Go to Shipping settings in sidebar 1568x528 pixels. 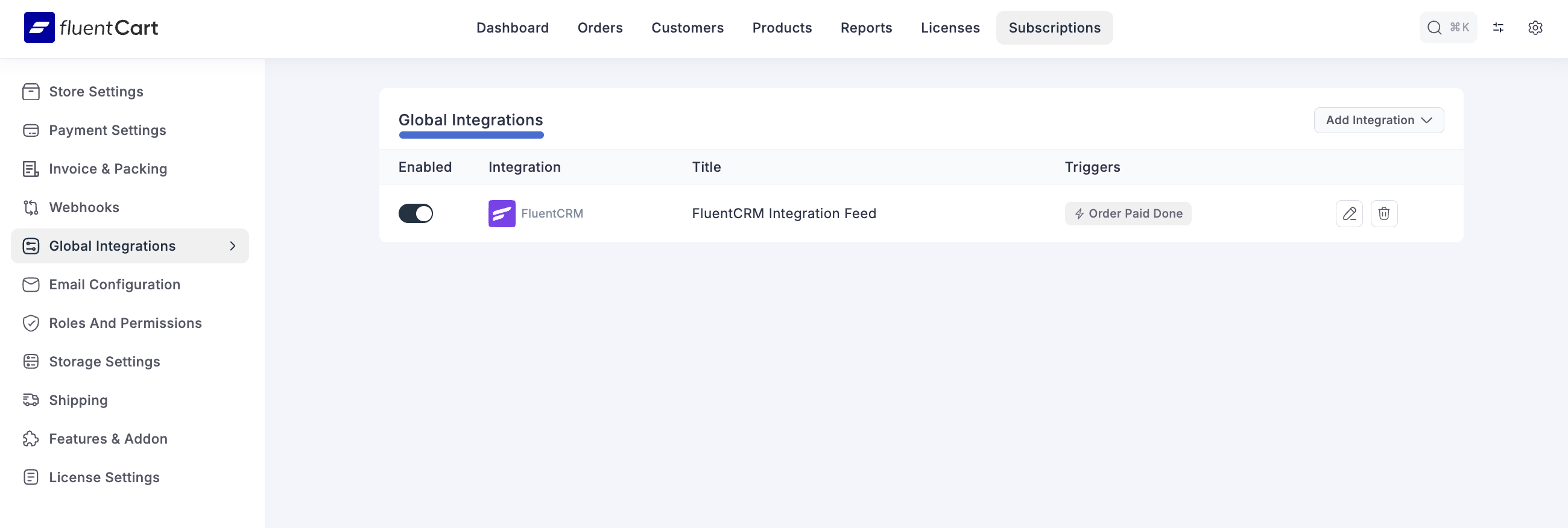point(78,400)
